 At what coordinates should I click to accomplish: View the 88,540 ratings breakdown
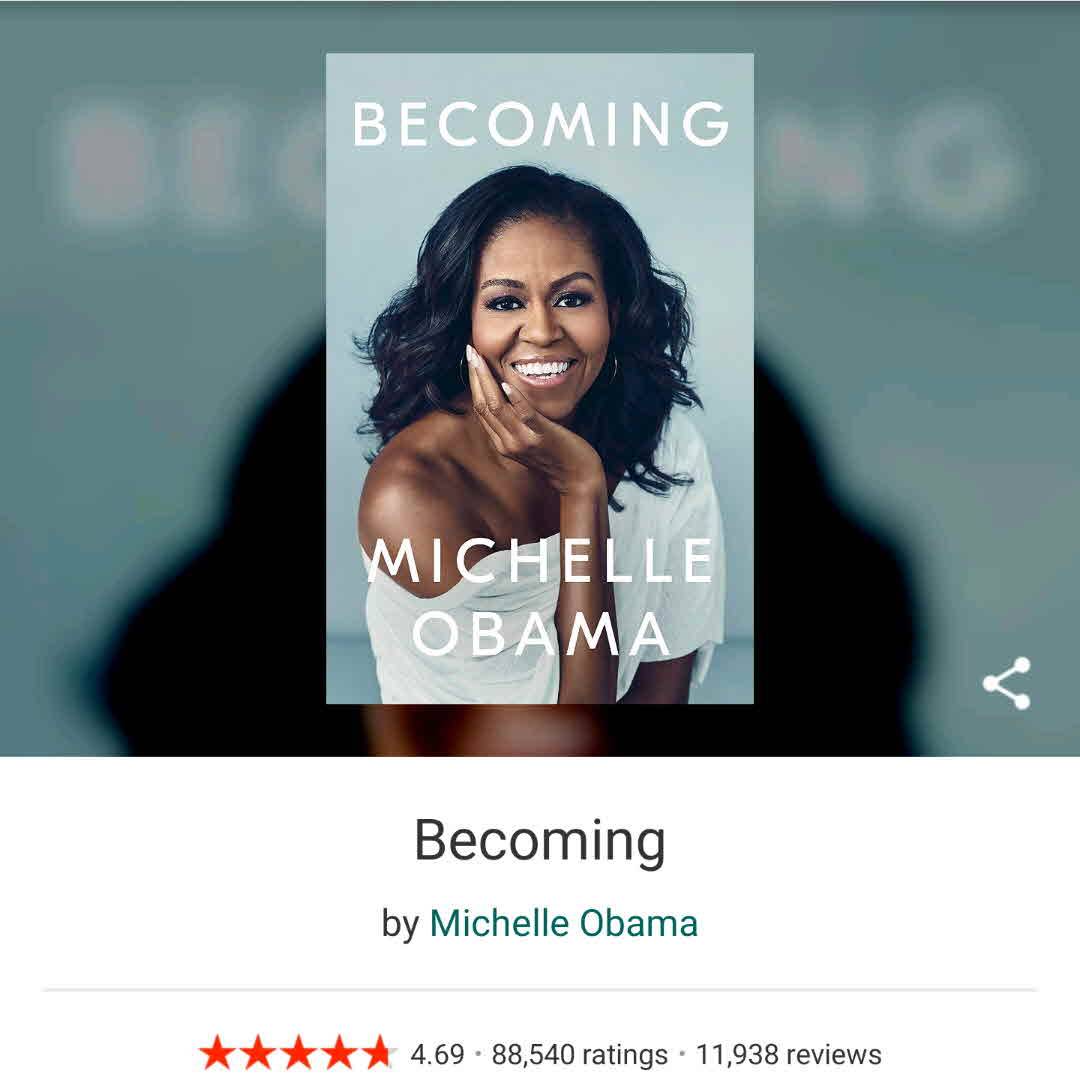[x=579, y=1055]
